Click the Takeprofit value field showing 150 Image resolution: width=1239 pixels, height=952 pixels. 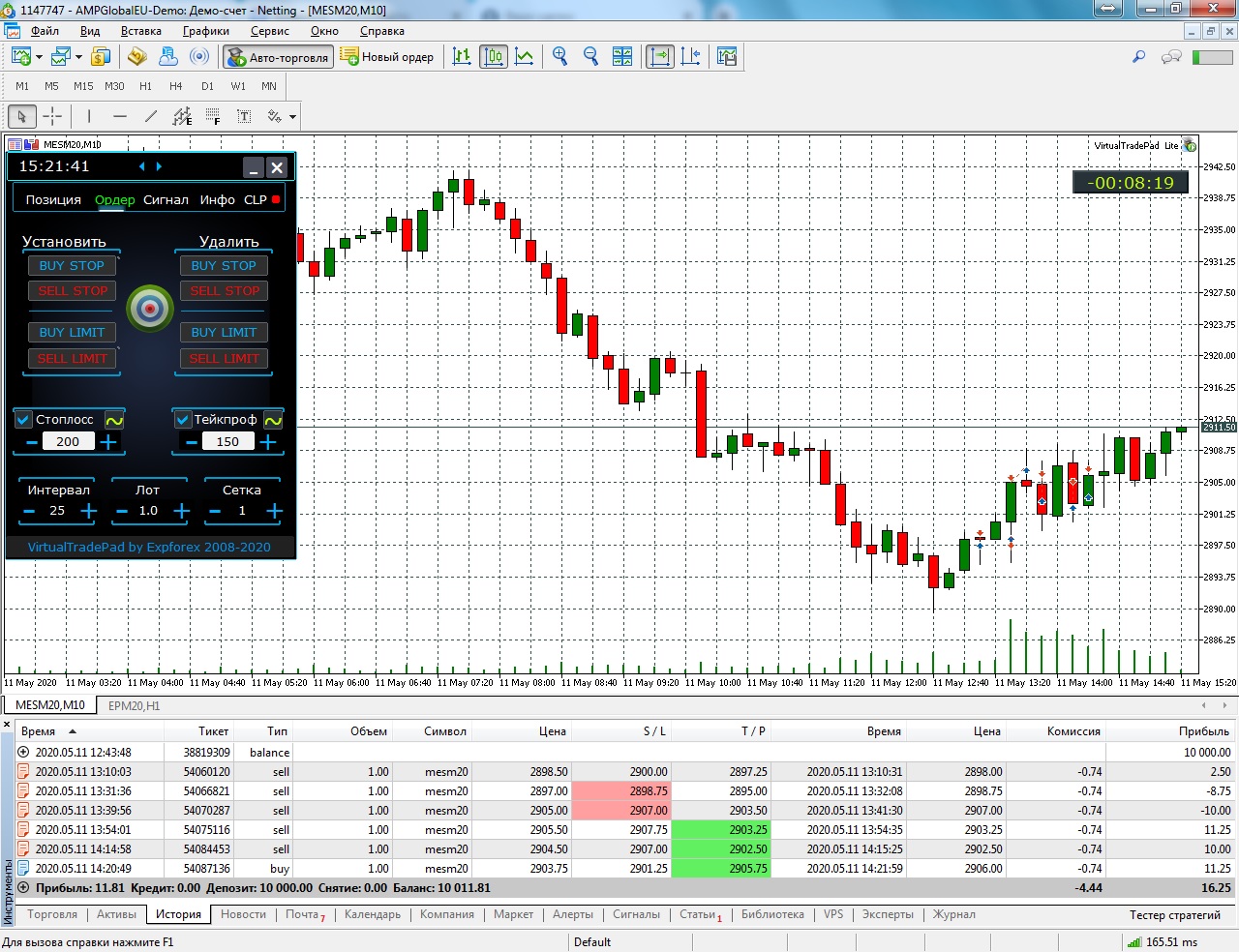point(227,442)
